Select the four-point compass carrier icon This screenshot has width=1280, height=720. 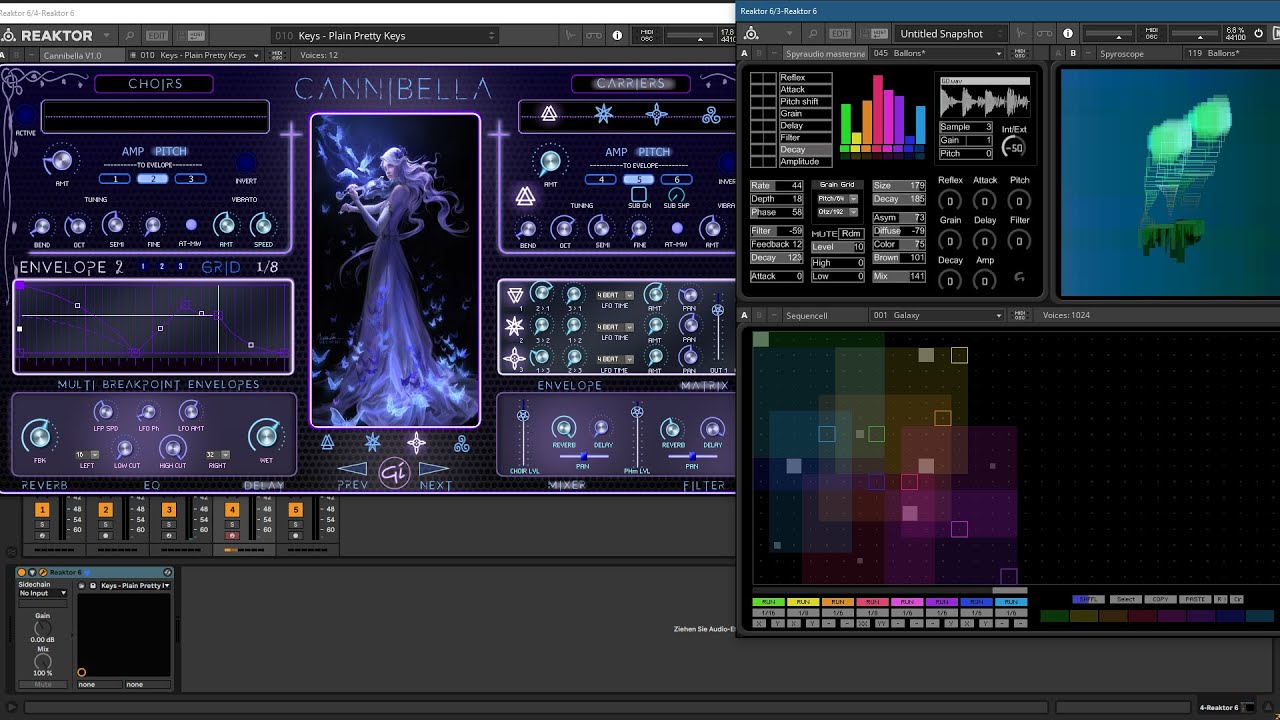tap(656, 115)
